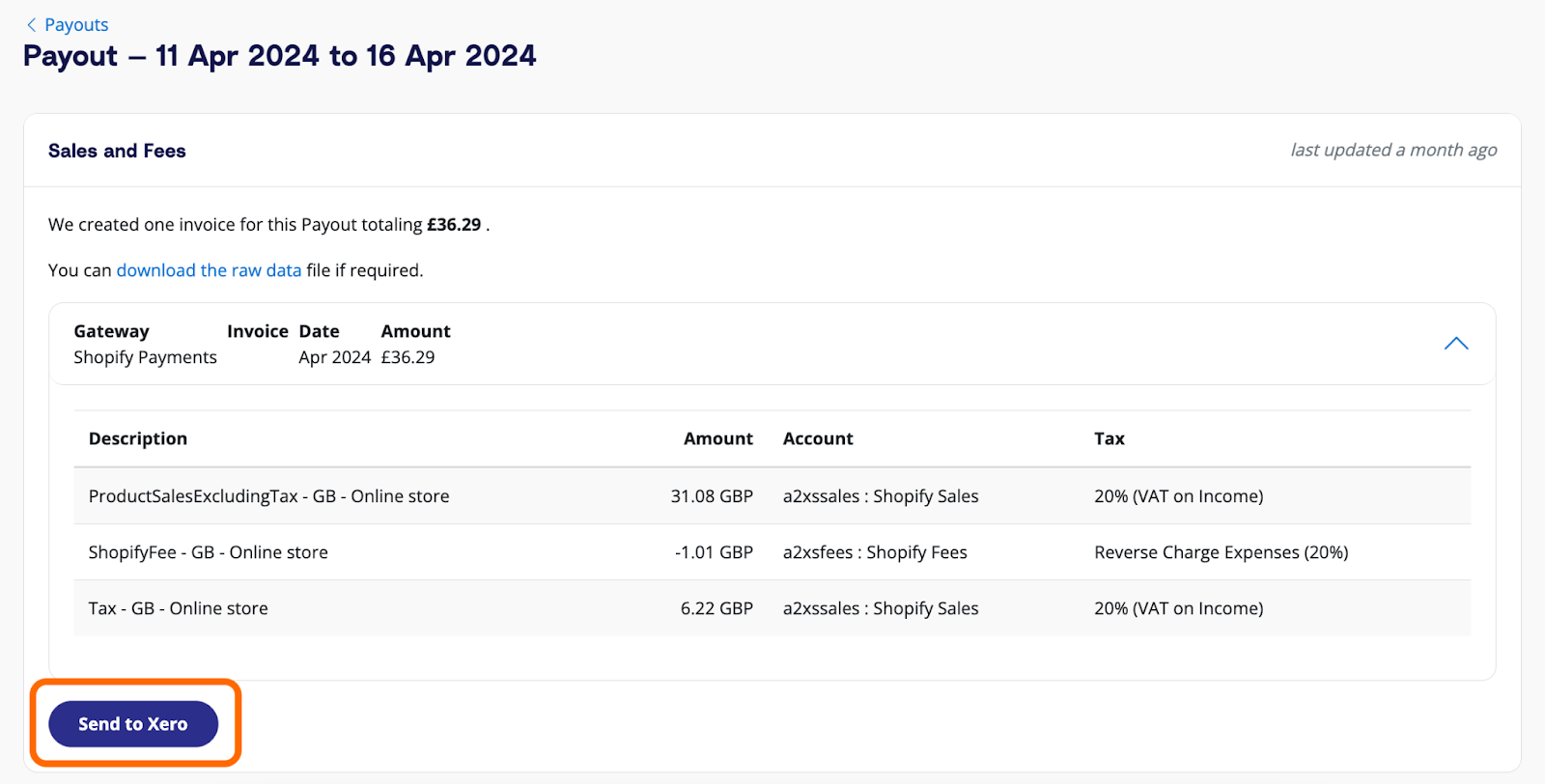Click the back chevron beside Payouts
Screen dimensions: 1545x784
tap(32, 24)
